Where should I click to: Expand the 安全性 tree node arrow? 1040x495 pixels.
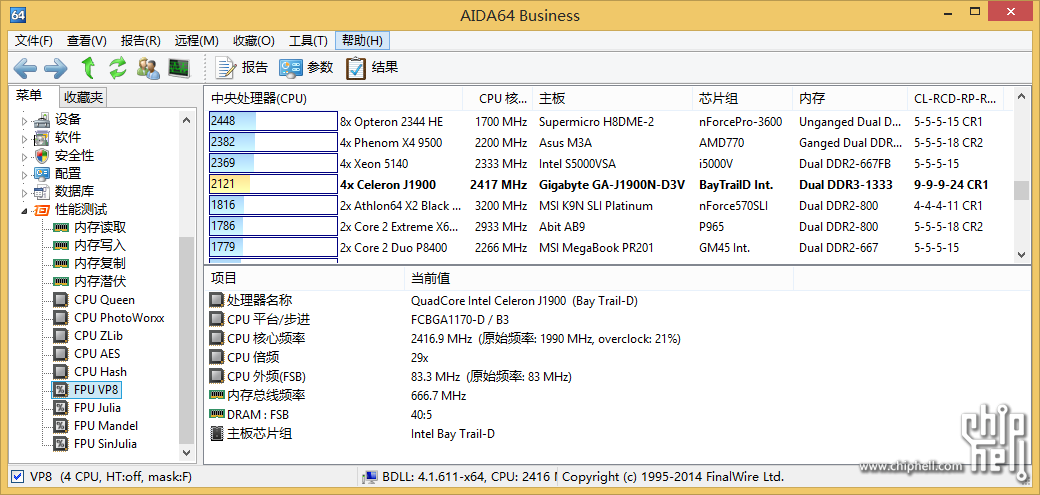pyautogui.click(x=25, y=157)
